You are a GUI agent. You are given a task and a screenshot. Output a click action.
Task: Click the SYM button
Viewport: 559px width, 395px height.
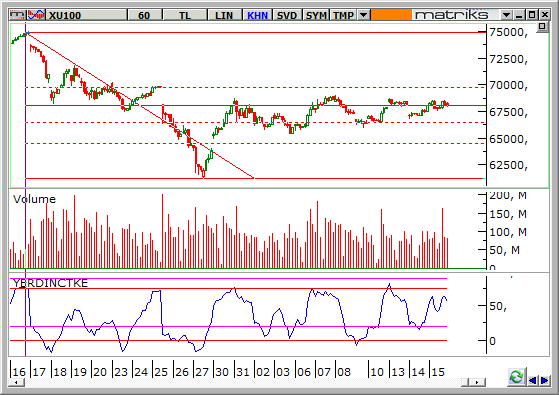[x=317, y=15]
